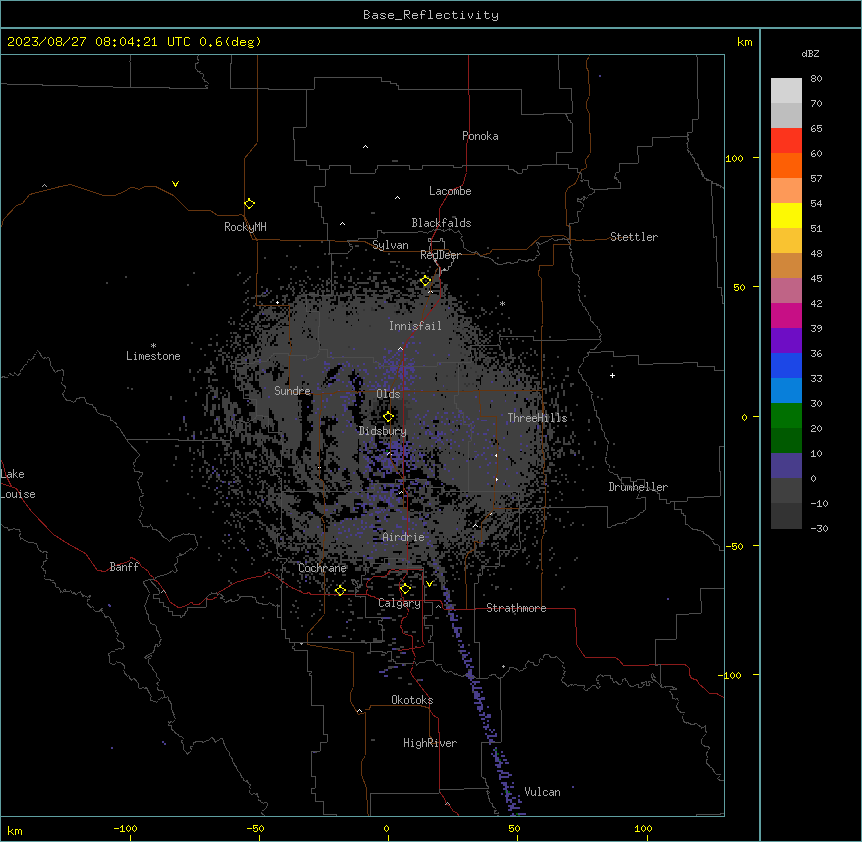
Task: Click the white plus marker northwest of Drumheller
Action: pyautogui.click(x=612, y=375)
